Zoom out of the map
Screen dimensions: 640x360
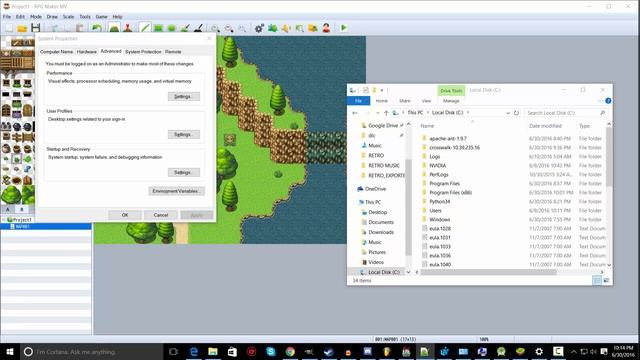tap(229, 28)
